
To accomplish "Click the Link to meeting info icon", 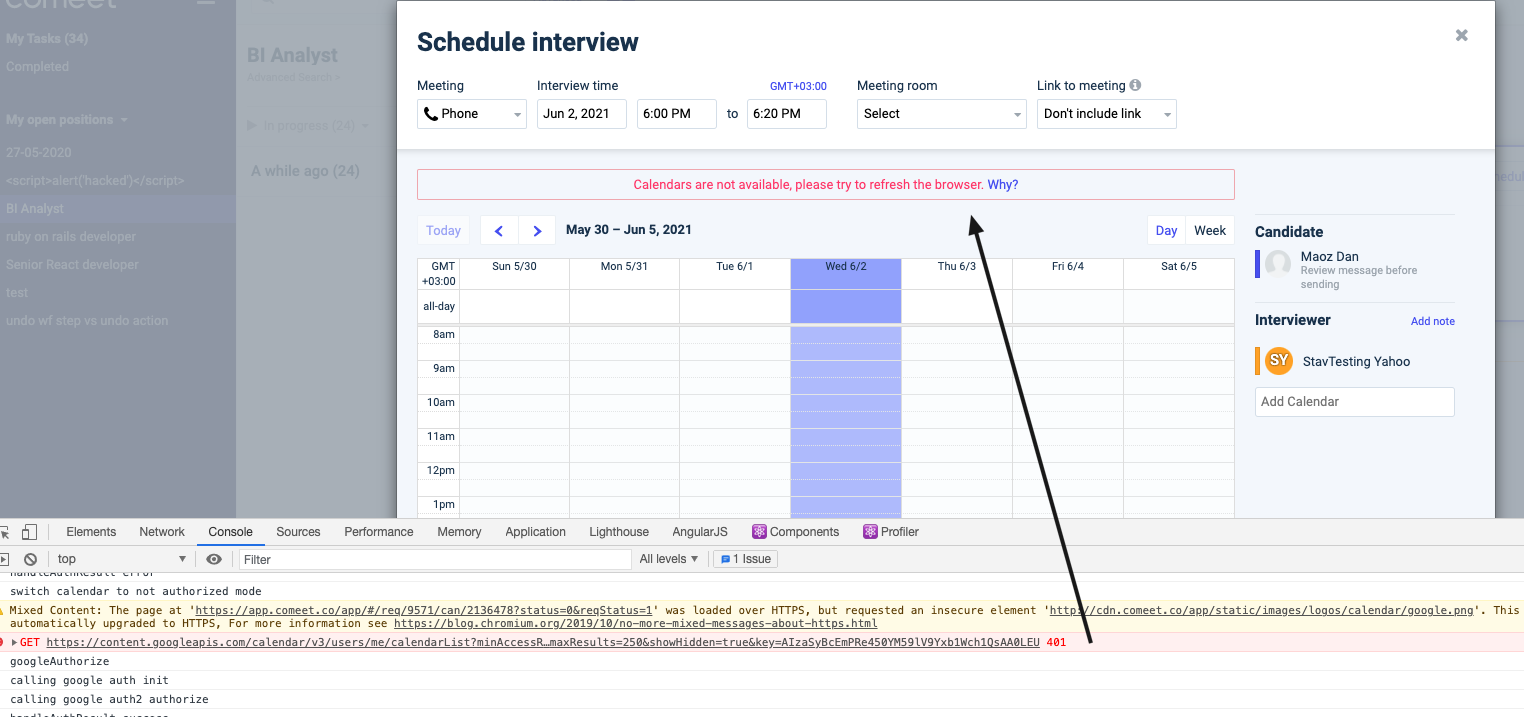I will coord(1135,86).
